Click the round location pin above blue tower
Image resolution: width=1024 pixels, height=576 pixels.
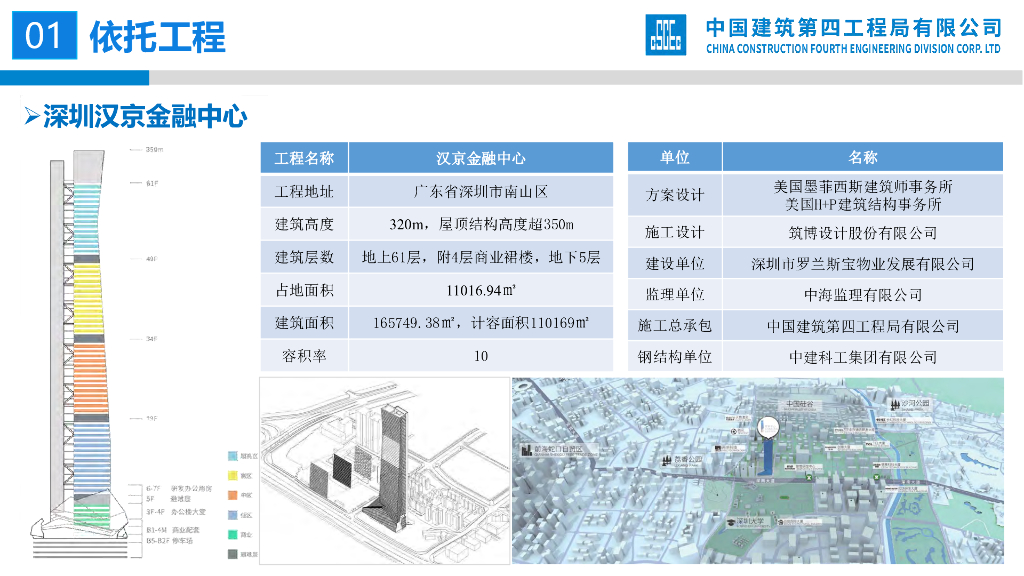[x=765, y=427]
